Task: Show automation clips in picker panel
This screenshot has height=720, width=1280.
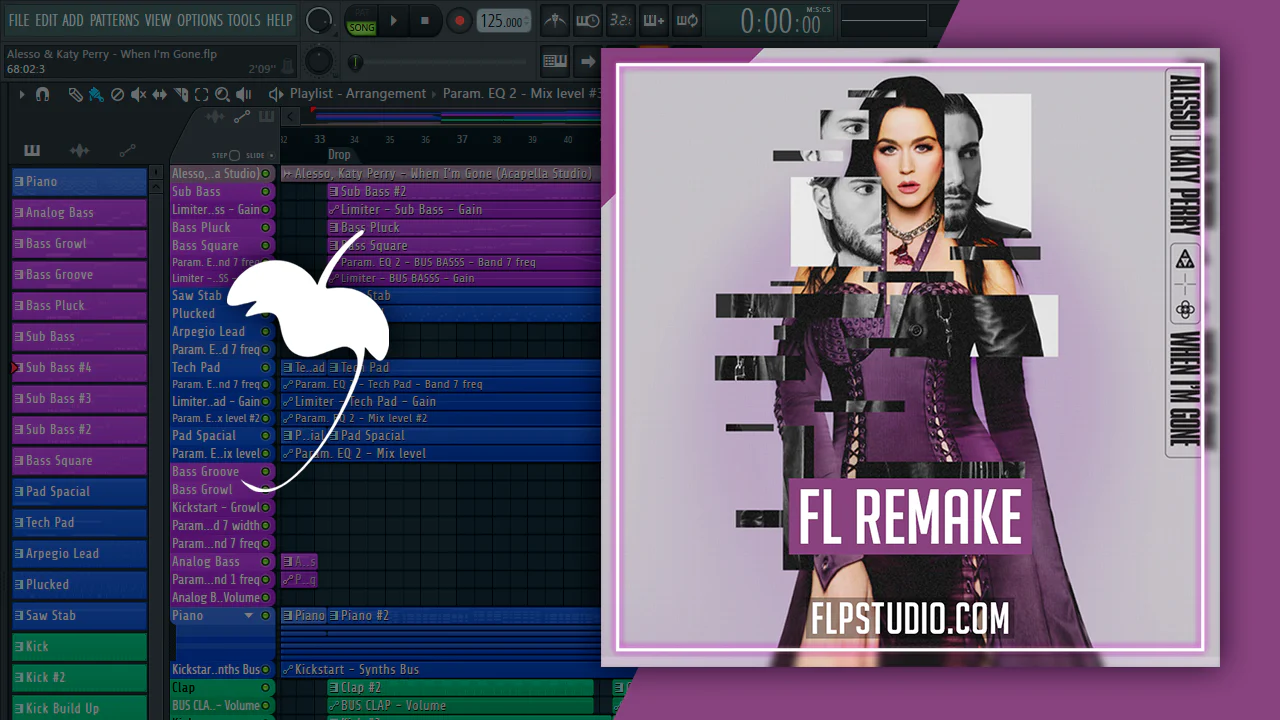Action: pos(127,151)
